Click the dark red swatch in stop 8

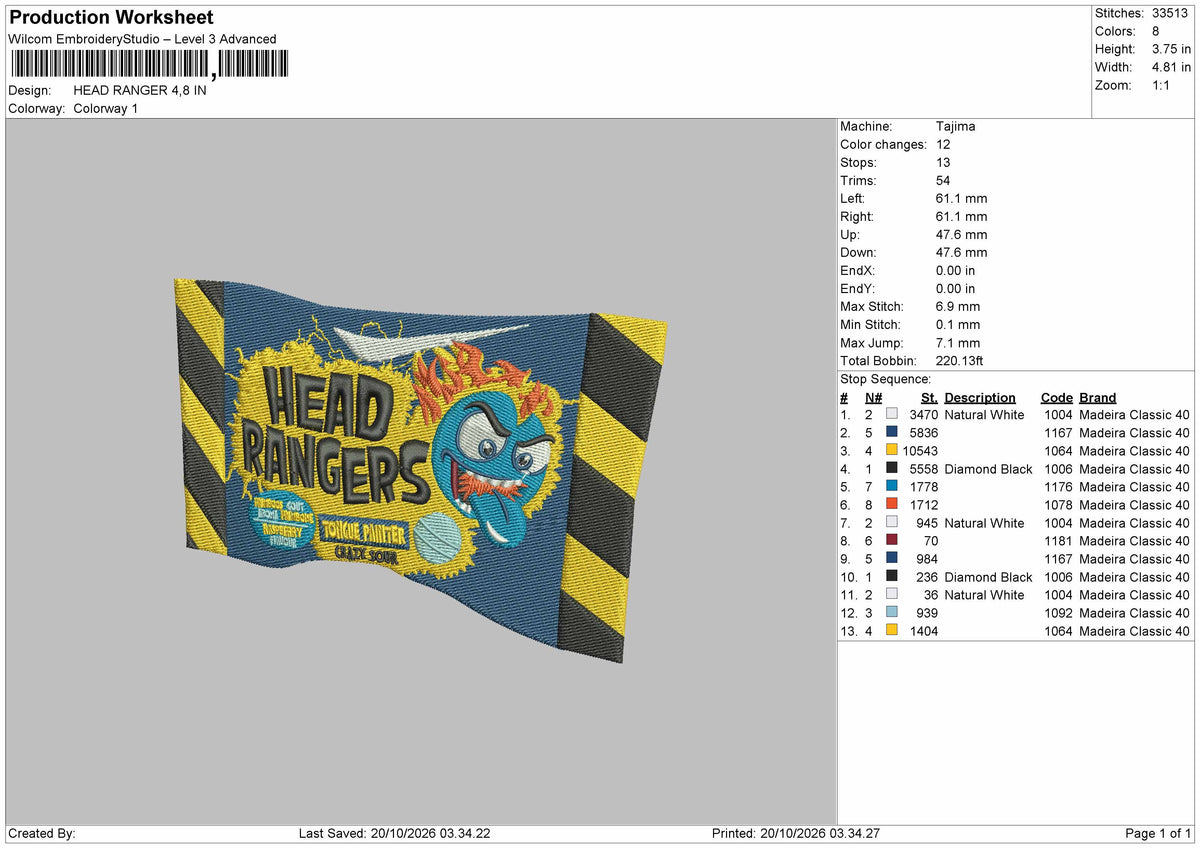click(891, 540)
